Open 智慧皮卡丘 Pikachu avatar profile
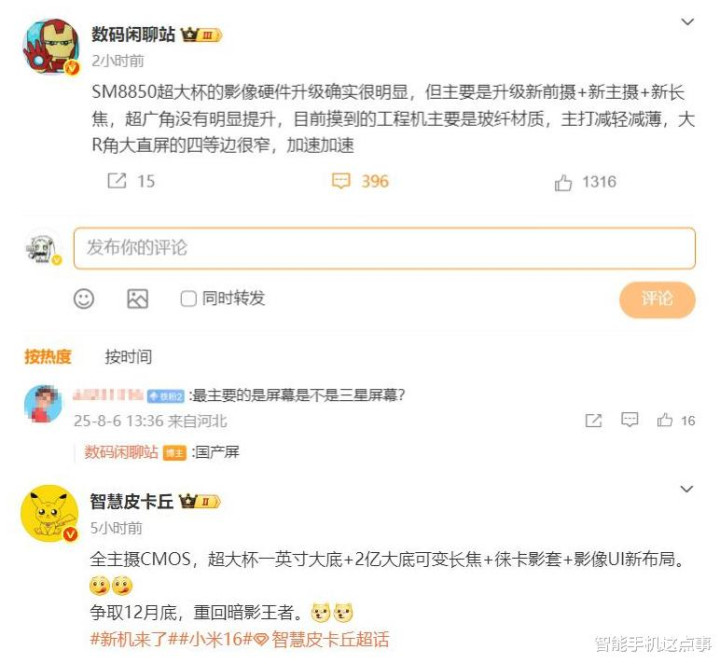 point(50,513)
